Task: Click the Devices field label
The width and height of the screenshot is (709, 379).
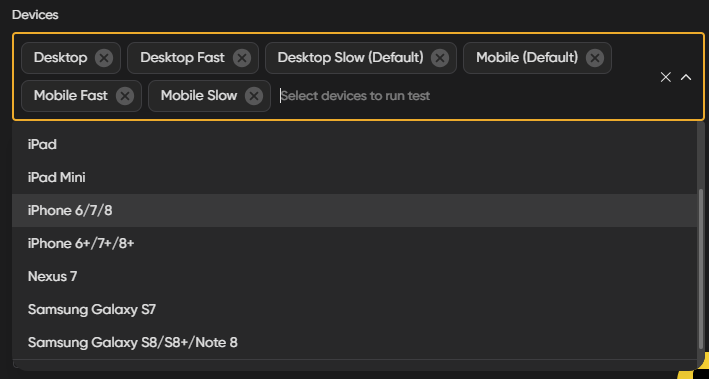Action: [x=35, y=15]
